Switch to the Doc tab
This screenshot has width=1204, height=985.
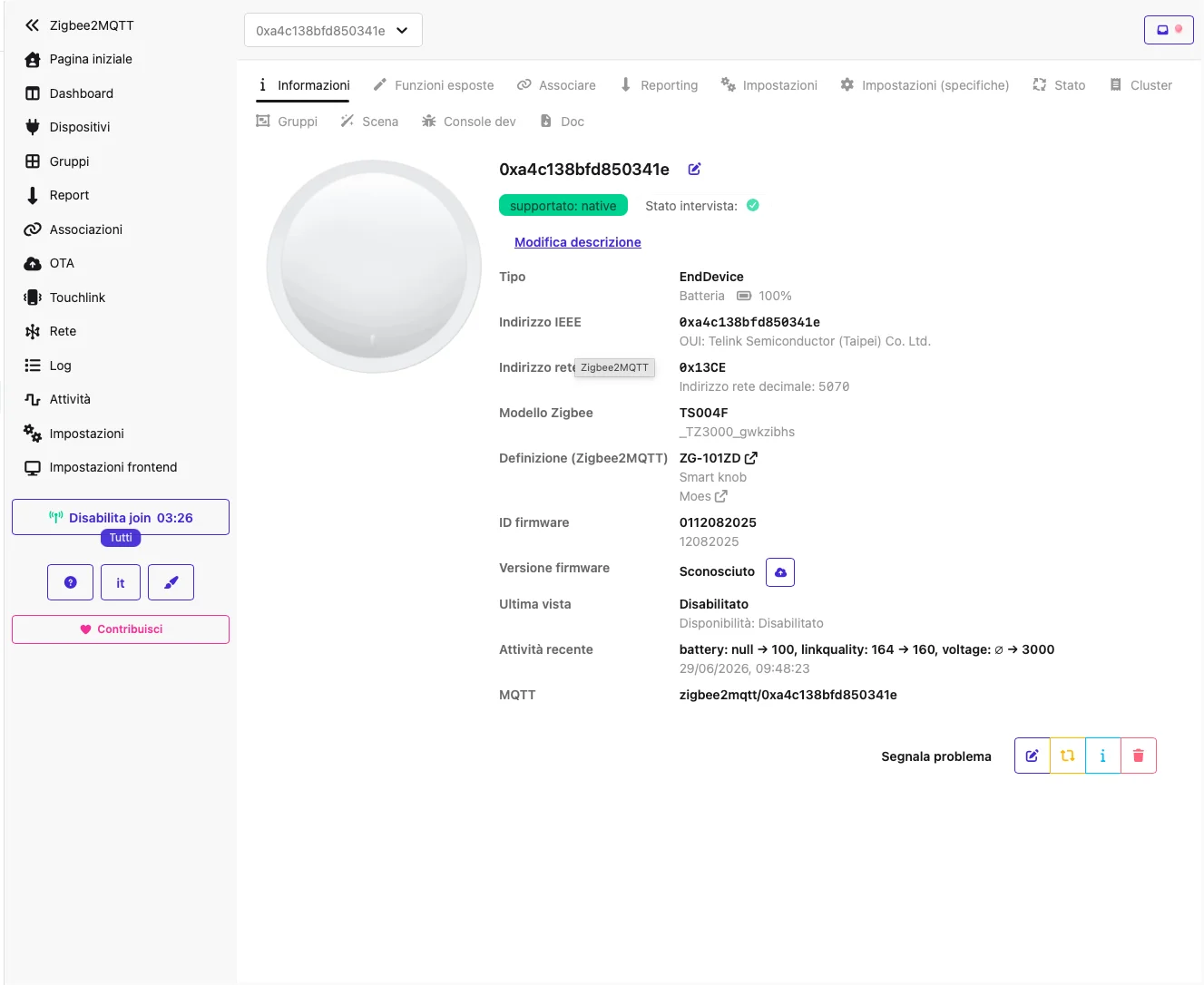click(562, 122)
